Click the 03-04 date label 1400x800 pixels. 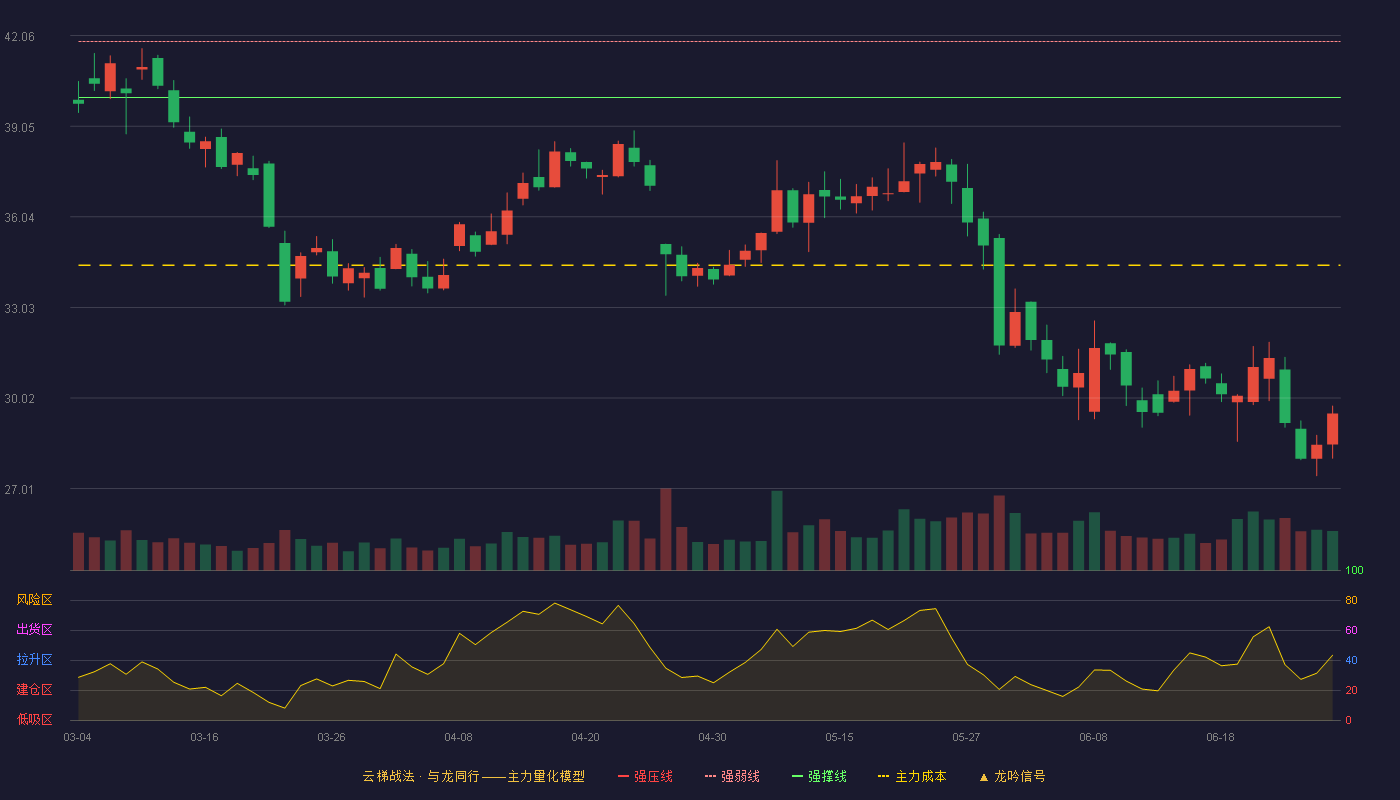pyautogui.click(x=77, y=737)
